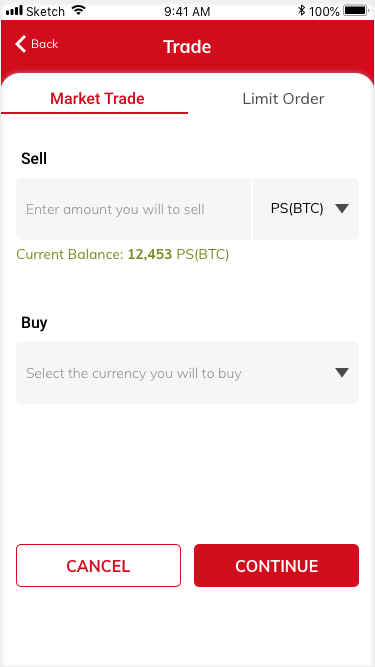Viewport: 375px width, 667px height.
Task: Select the currency you will to buy field
Action: click(x=188, y=373)
